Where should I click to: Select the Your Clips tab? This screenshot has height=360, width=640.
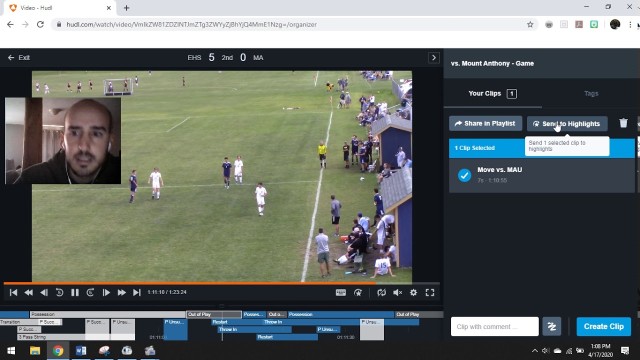pyautogui.click(x=493, y=93)
